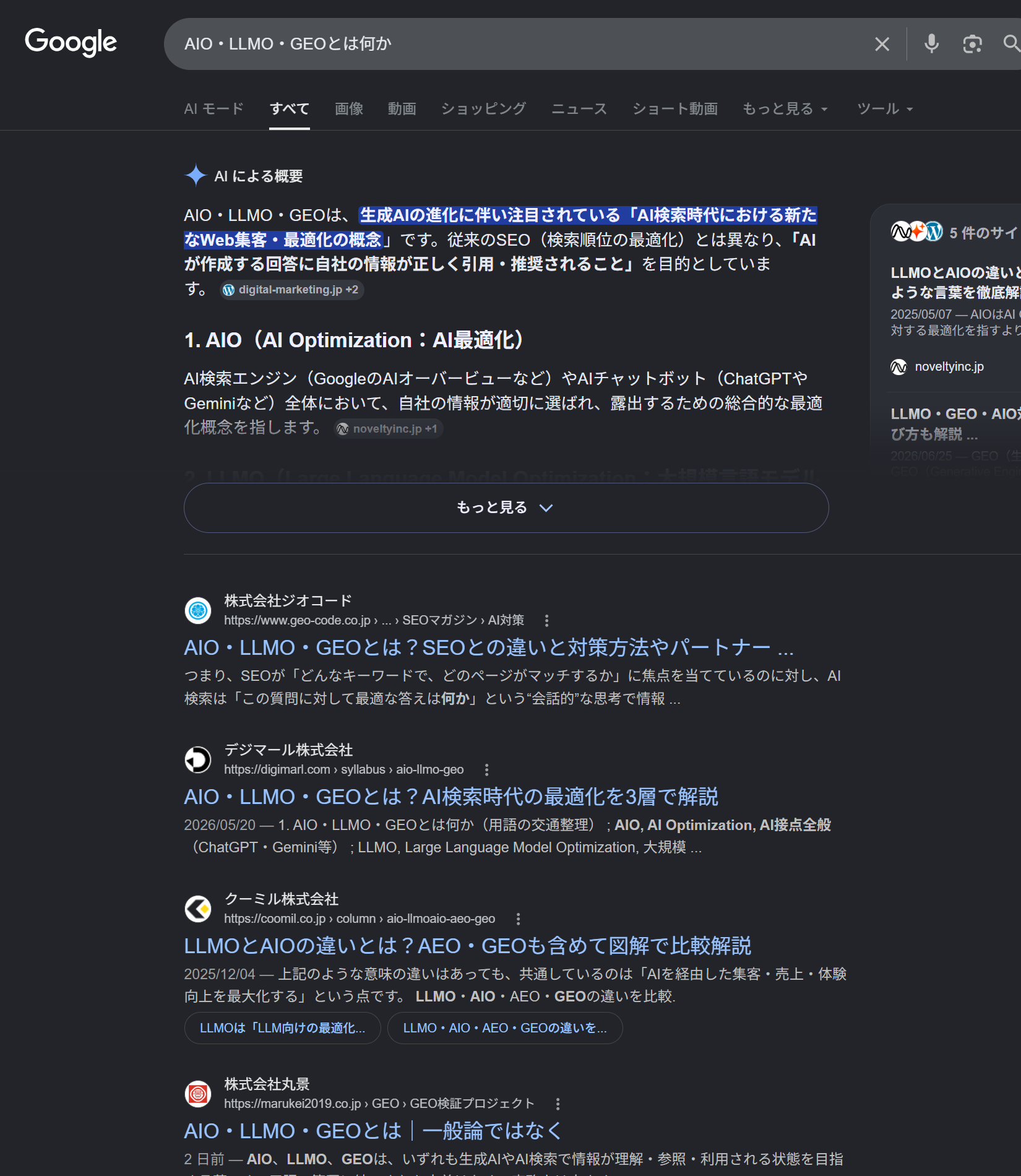Click the heading 1. AIO（AI Optimization：AI最適化）

point(353,340)
